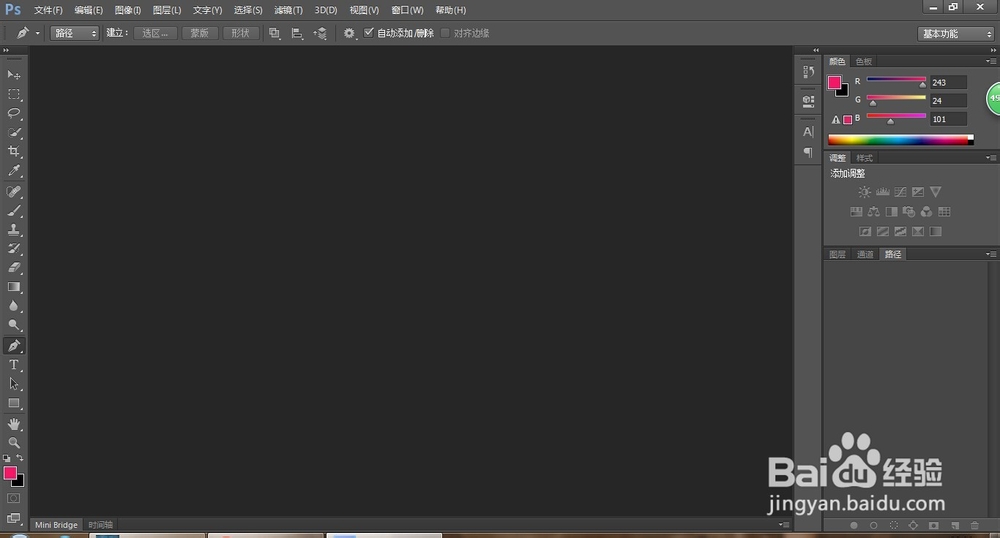Open path operations in options bar
This screenshot has height=538, width=1000.
pos(274,33)
